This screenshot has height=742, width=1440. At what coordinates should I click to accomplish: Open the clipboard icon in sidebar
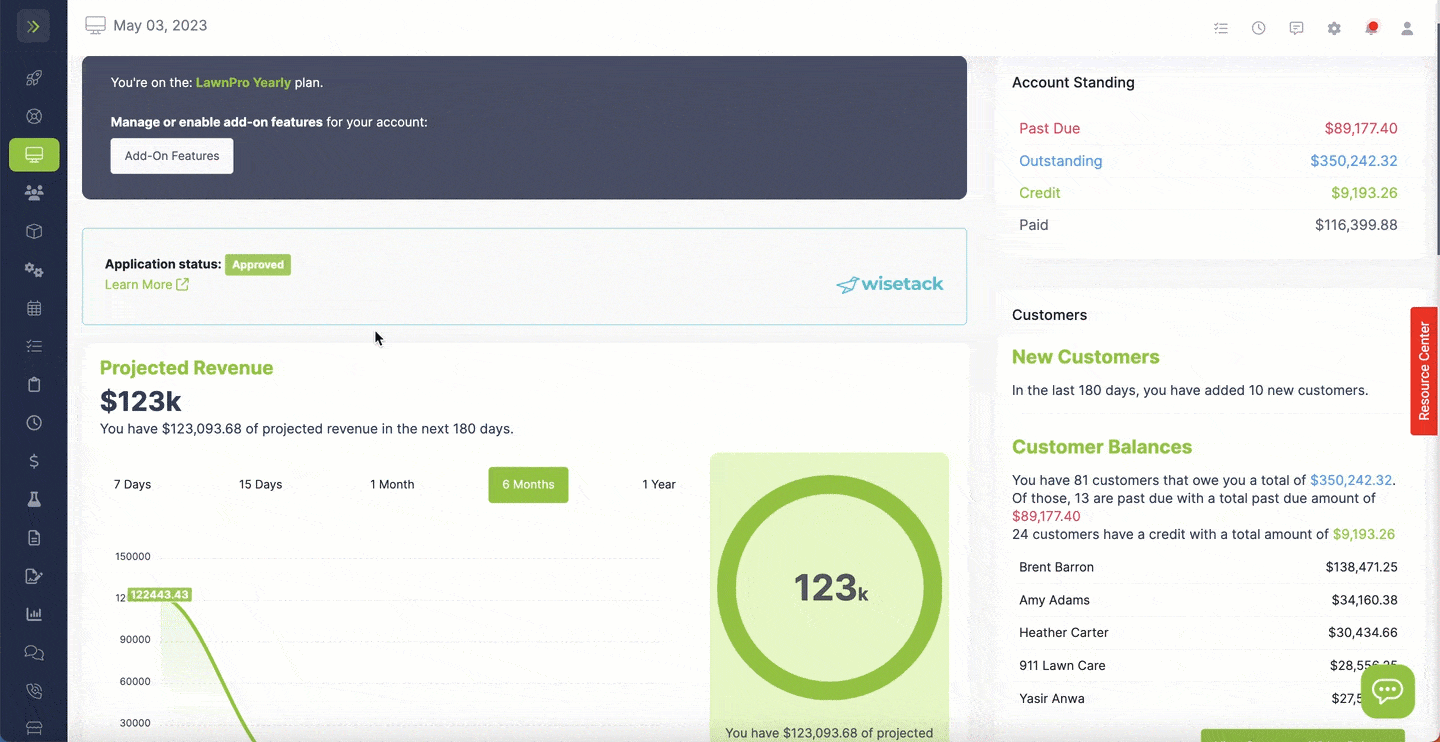tap(34, 384)
